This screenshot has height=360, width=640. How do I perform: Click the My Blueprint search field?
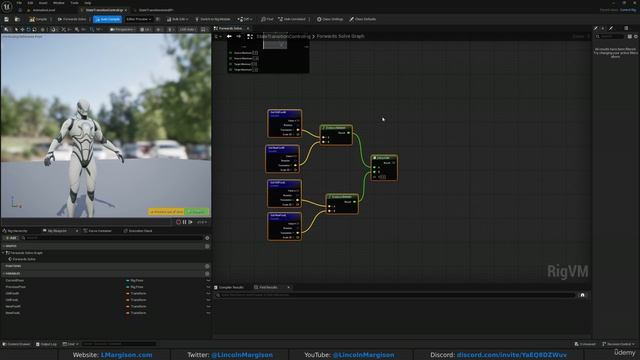tap(112, 238)
